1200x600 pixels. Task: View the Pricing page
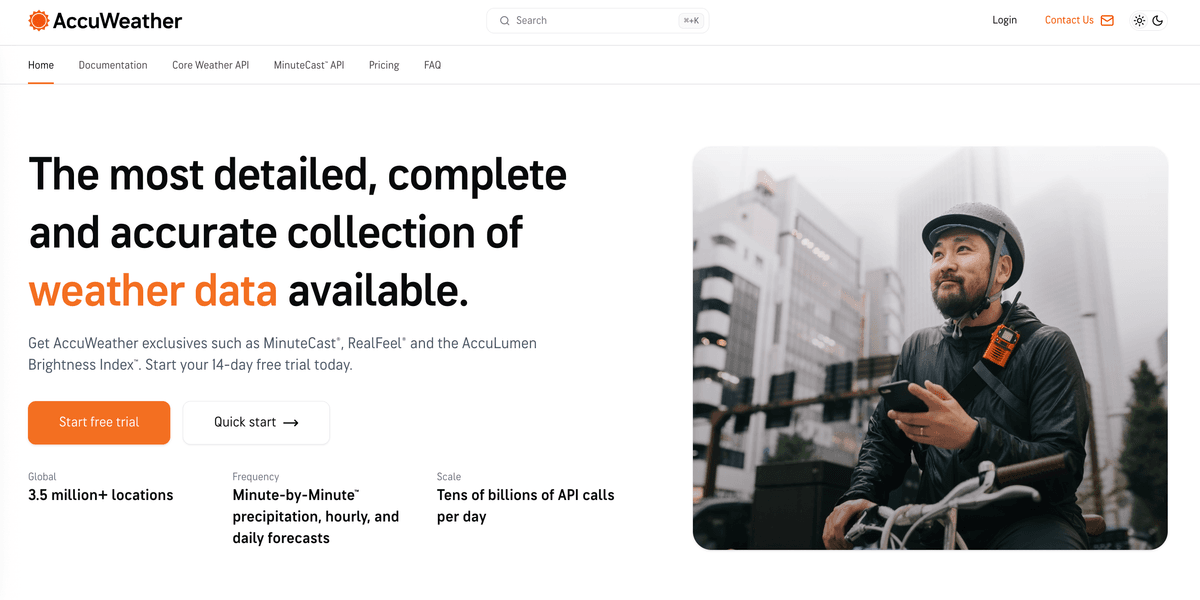(x=383, y=65)
